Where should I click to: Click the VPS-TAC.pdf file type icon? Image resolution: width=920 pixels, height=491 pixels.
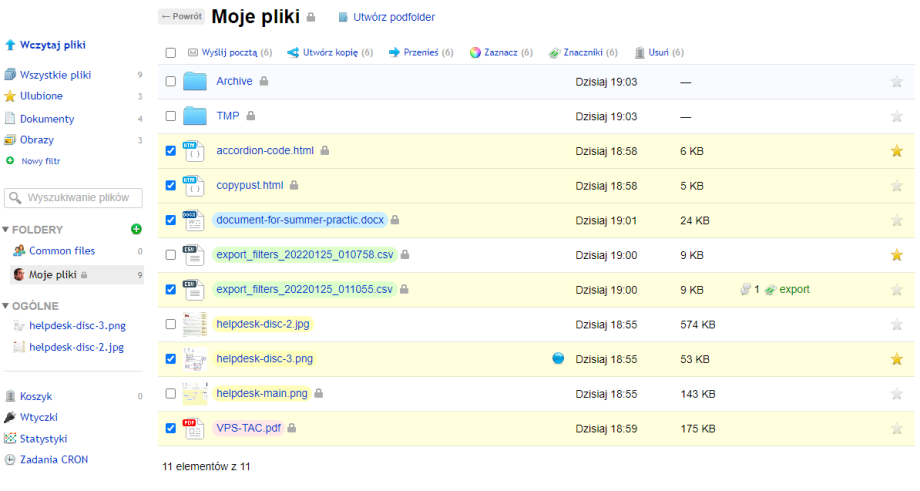click(x=193, y=428)
